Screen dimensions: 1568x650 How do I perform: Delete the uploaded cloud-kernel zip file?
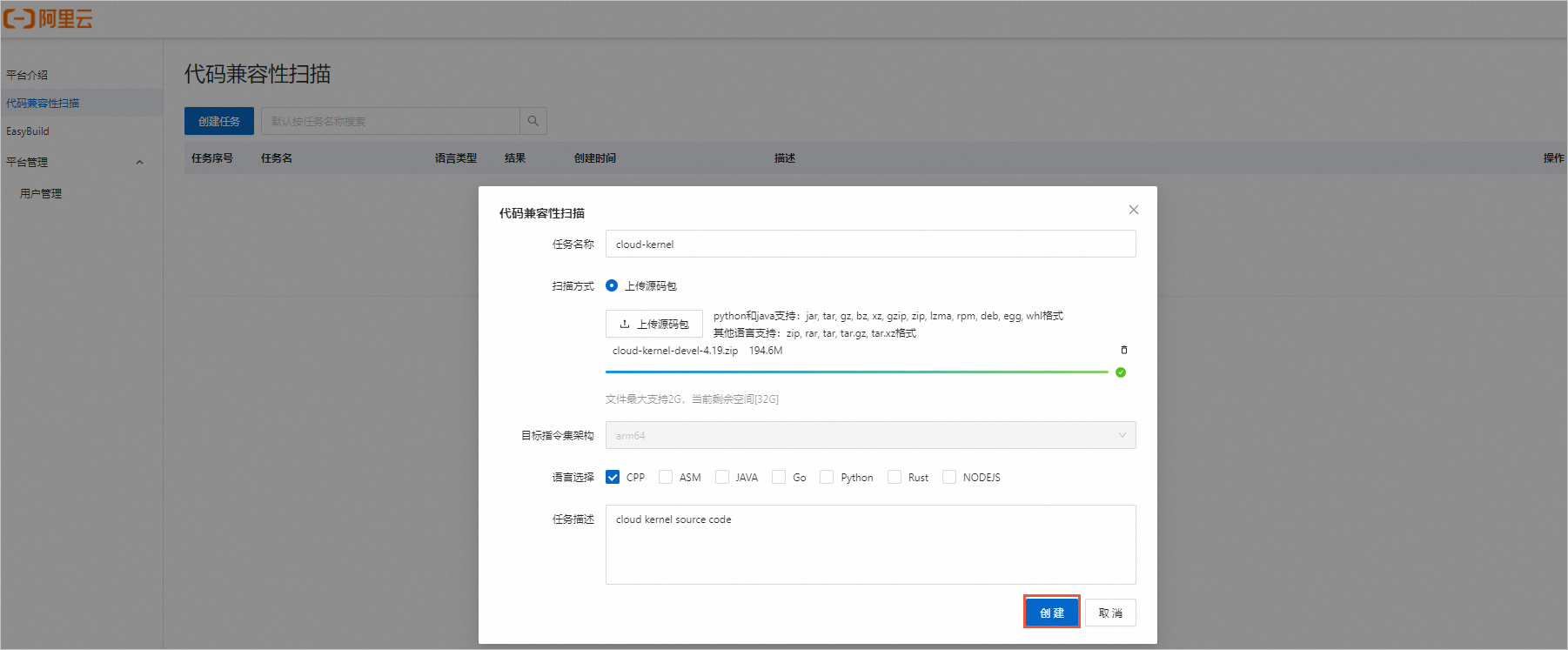click(1123, 350)
